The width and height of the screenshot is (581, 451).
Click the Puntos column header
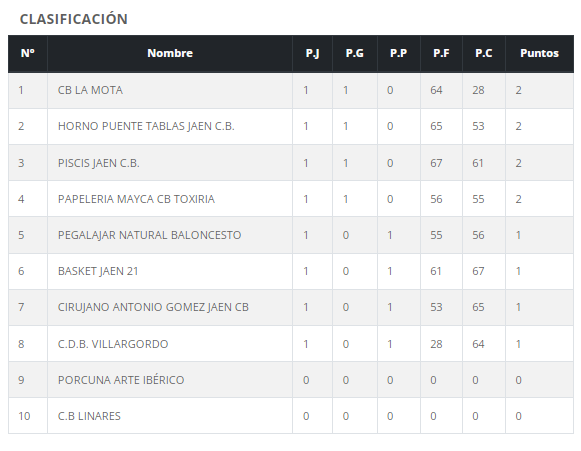(x=539, y=53)
